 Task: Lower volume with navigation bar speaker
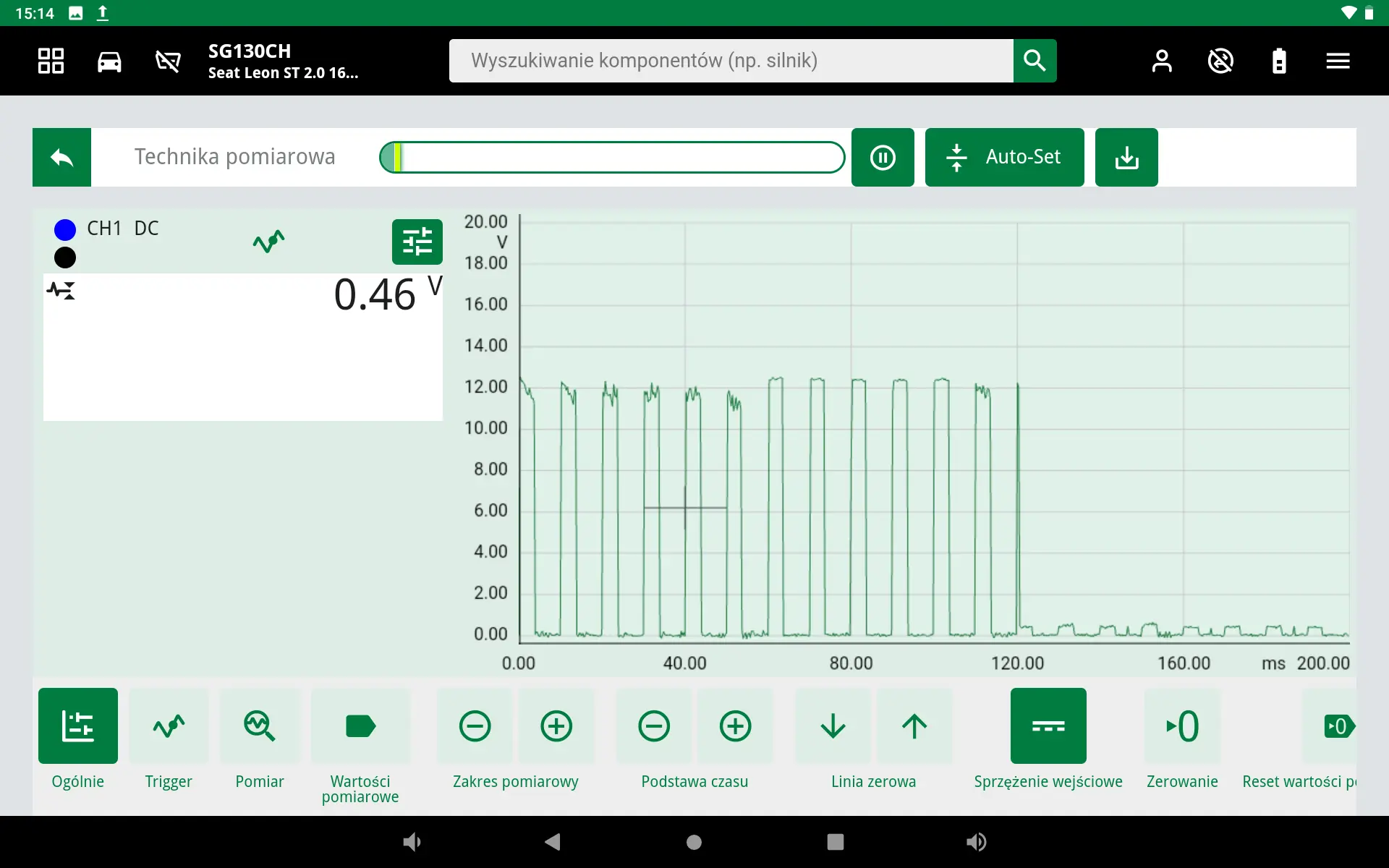[412, 842]
